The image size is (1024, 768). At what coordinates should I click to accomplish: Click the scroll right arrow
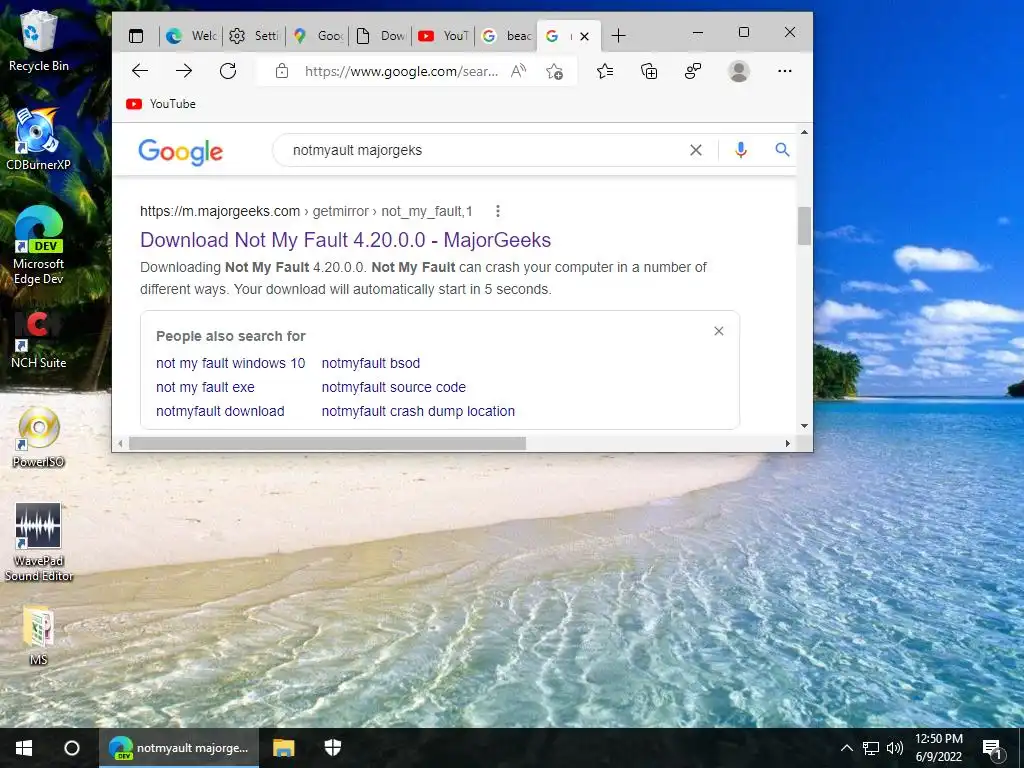(x=788, y=443)
